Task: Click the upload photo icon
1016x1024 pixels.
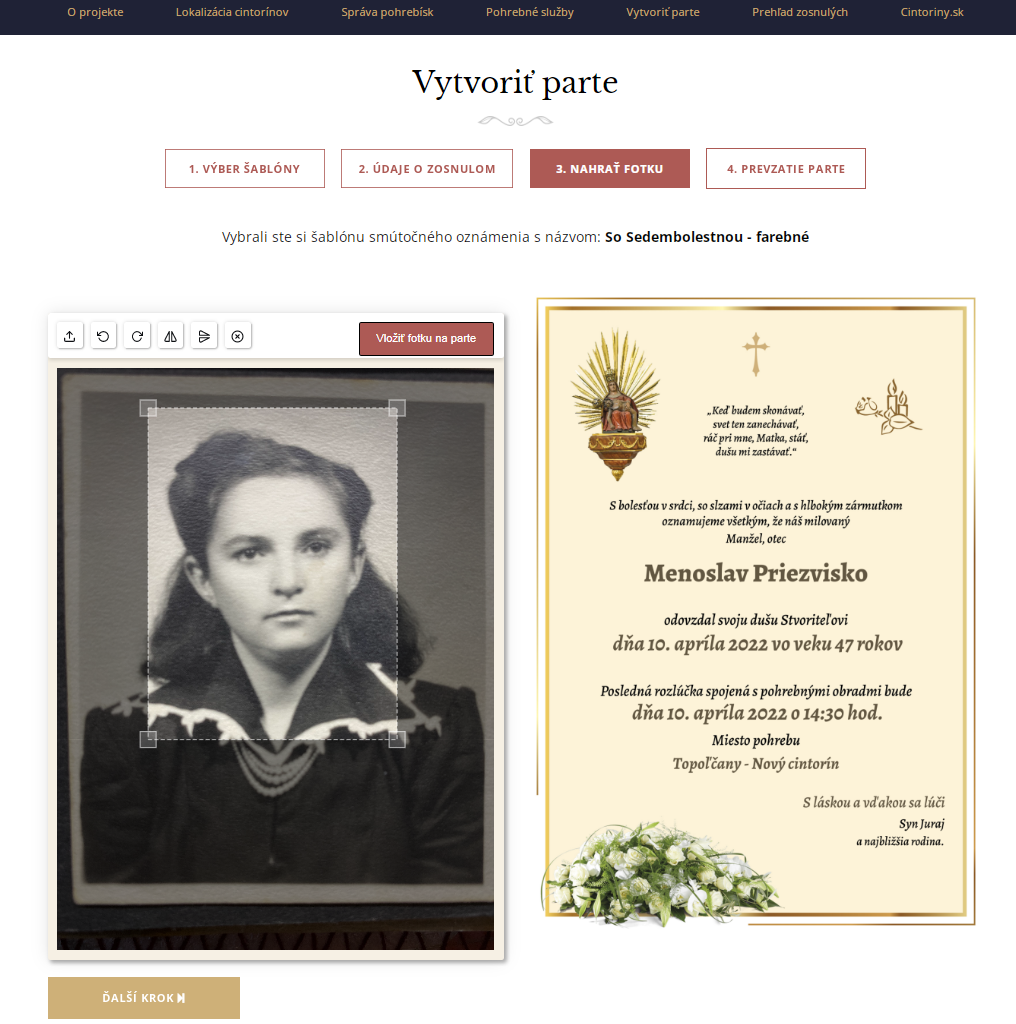Action: point(70,336)
